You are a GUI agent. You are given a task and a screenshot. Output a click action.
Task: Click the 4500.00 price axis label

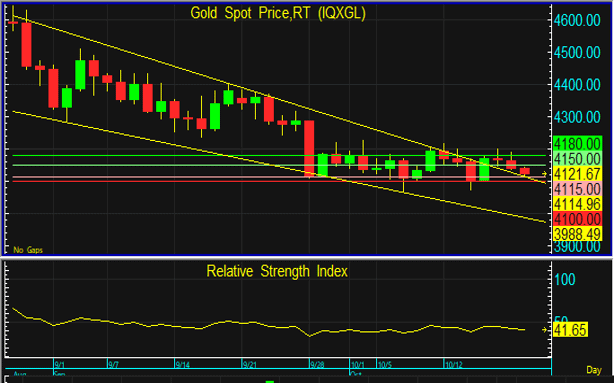(577, 52)
